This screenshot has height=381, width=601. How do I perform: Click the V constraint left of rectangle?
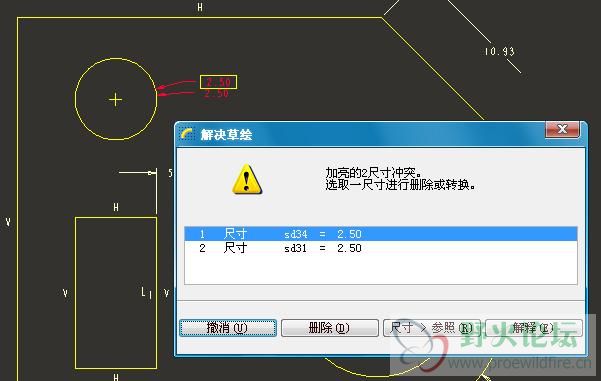coord(65,293)
